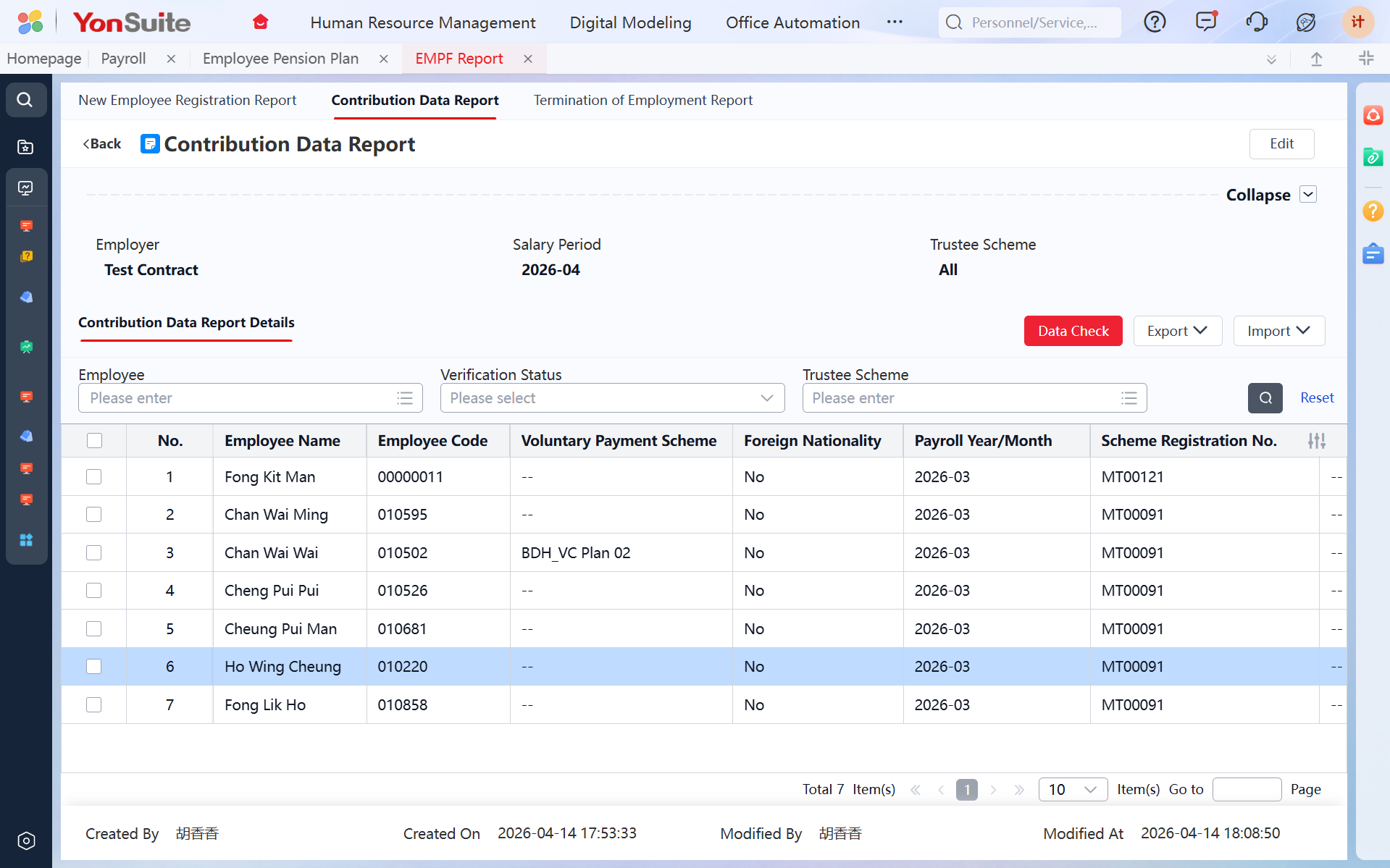Toggle the select-all header checkbox
This screenshot has height=868, width=1390.
click(x=94, y=441)
